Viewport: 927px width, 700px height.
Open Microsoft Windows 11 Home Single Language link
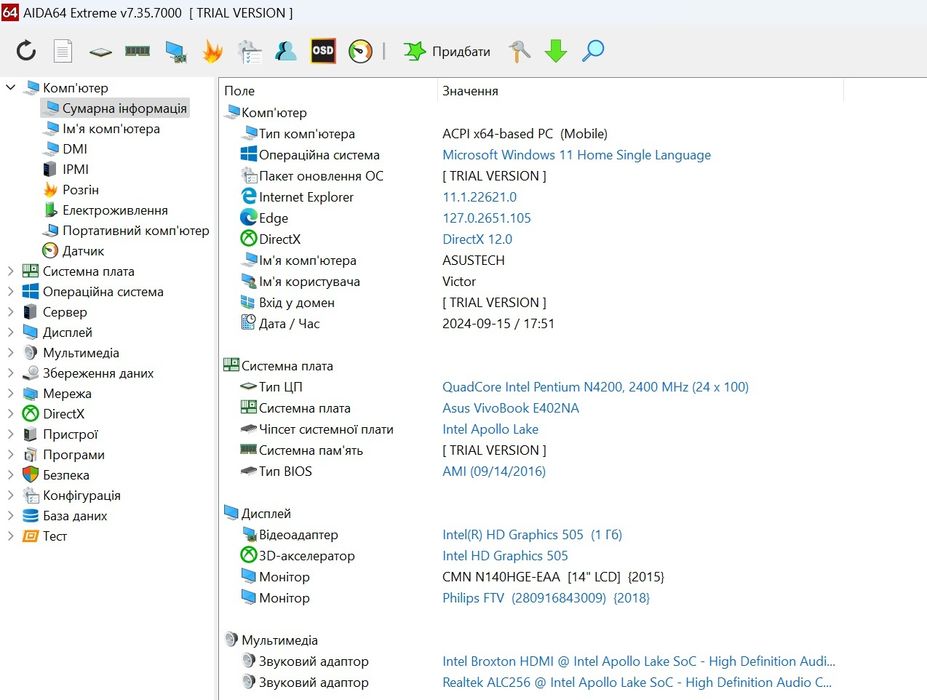tap(576, 155)
